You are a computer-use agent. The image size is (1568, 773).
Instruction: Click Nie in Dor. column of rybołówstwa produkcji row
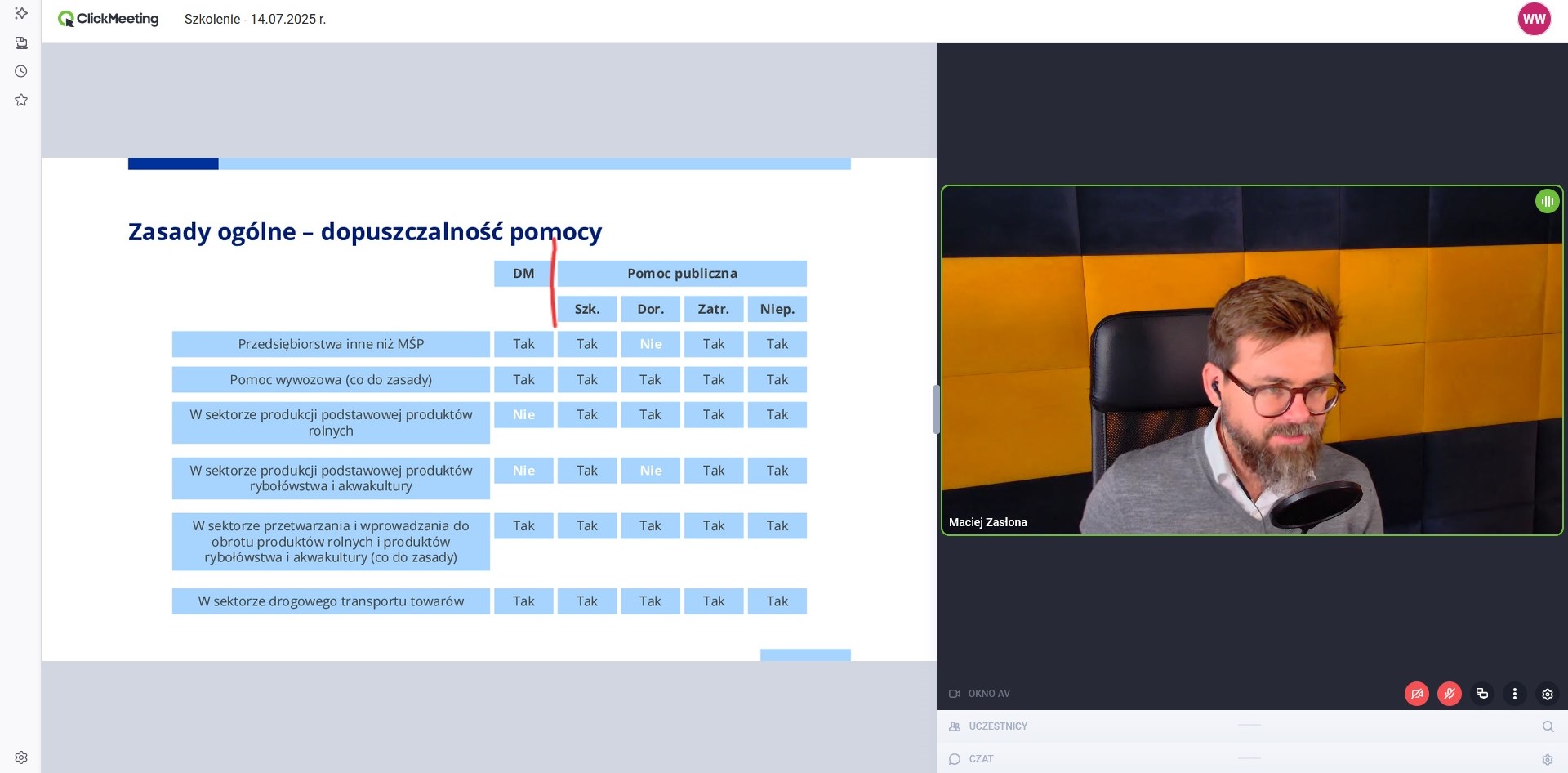[x=650, y=471]
